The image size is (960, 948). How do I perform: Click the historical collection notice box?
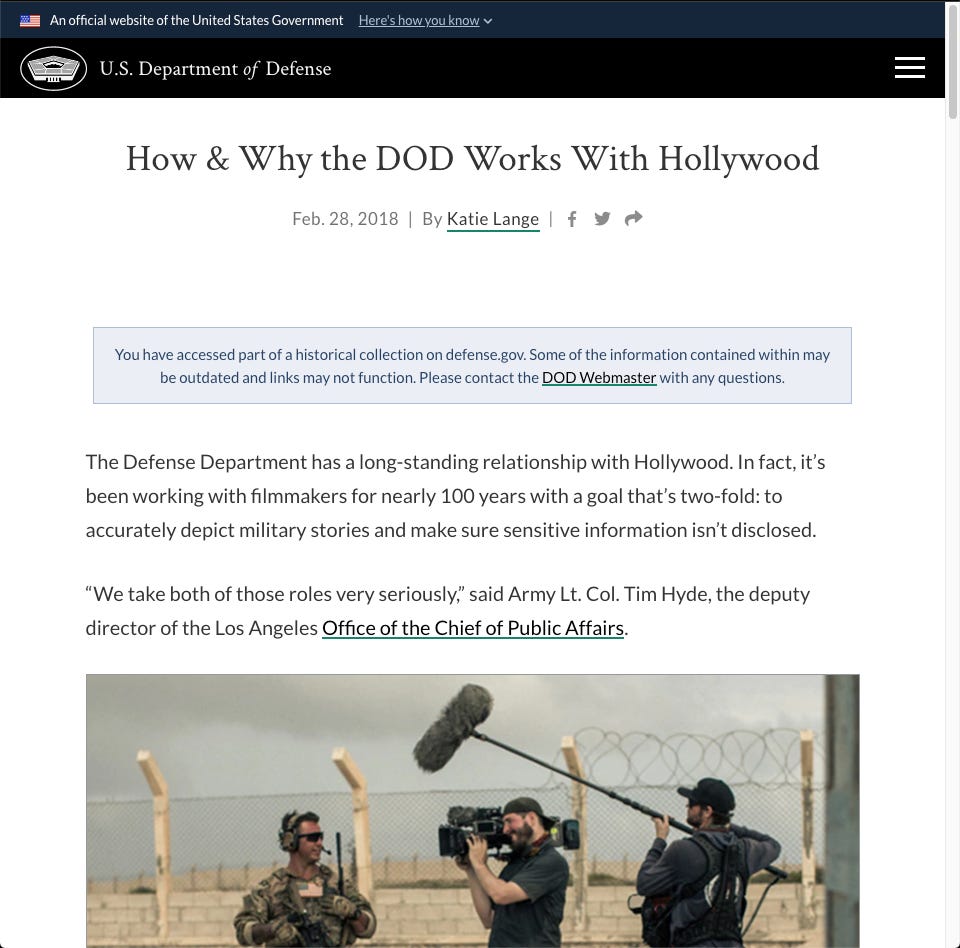pyautogui.click(x=472, y=365)
